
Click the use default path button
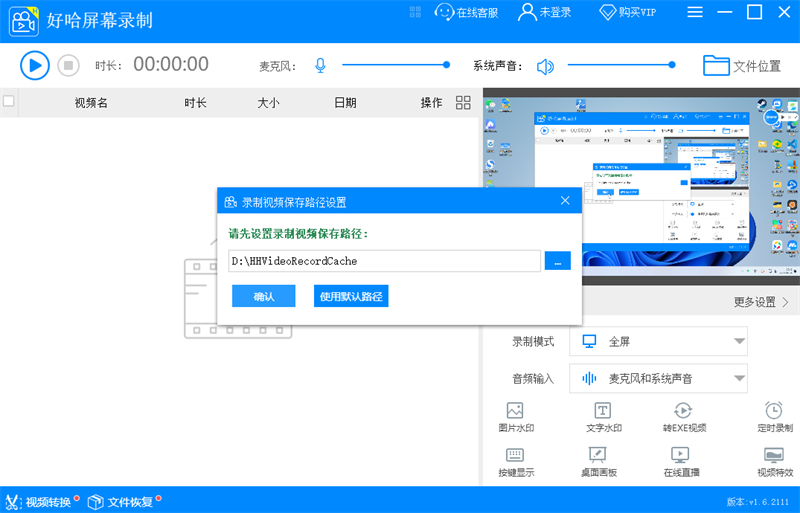351,296
